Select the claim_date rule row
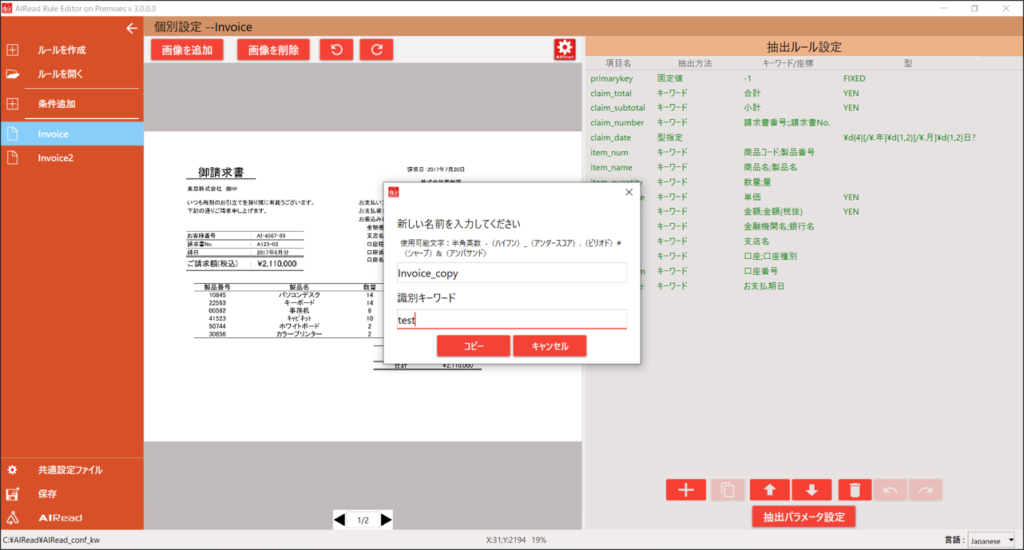The image size is (1024, 550). pos(804,138)
